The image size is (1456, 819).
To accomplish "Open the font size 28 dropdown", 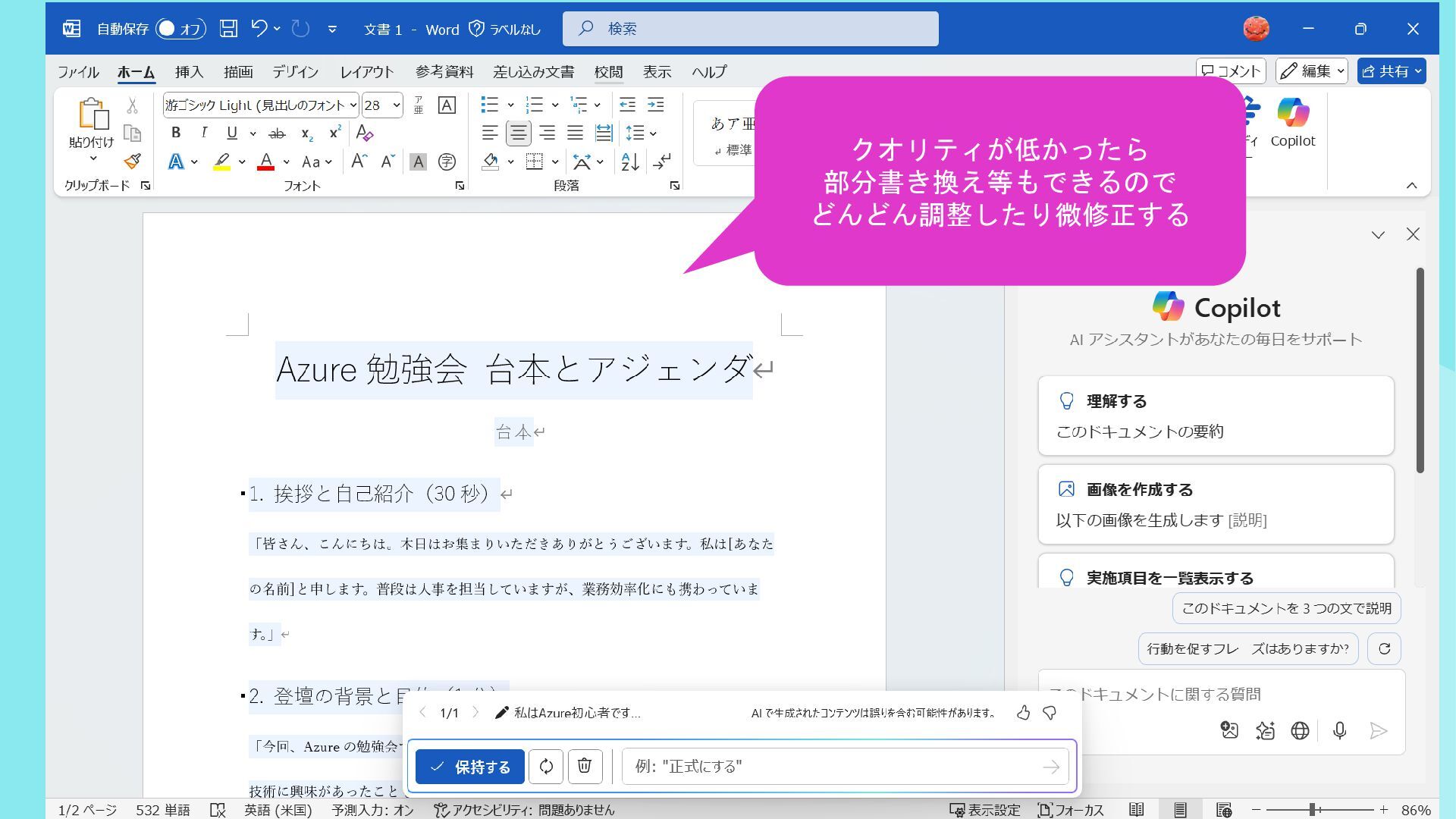I will (x=396, y=105).
